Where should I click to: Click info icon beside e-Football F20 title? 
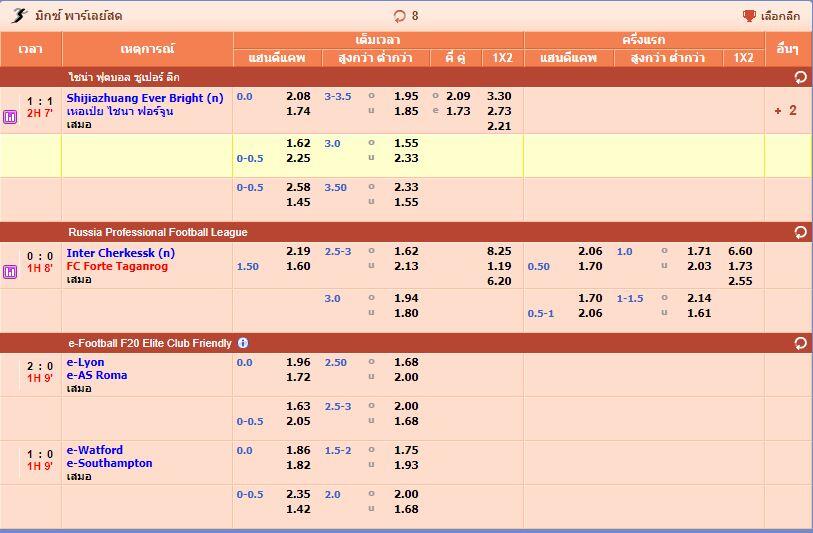[x=243, y=343]
